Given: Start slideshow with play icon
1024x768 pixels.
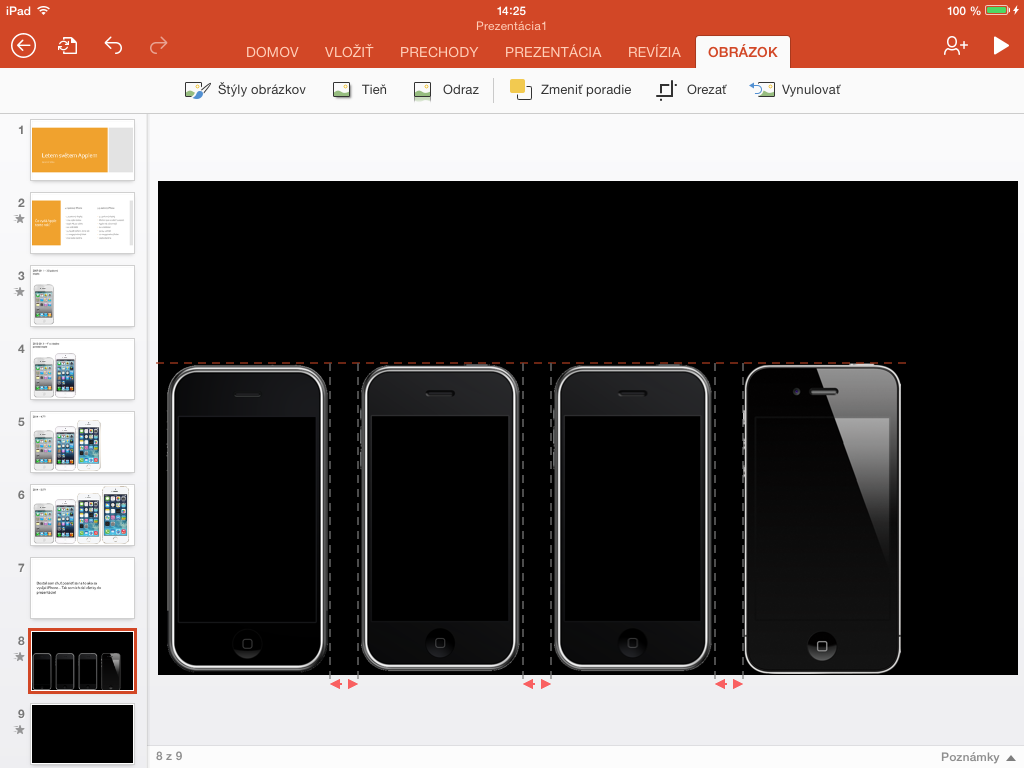Looking at the screenshot, I should (x=1000, y=45).
